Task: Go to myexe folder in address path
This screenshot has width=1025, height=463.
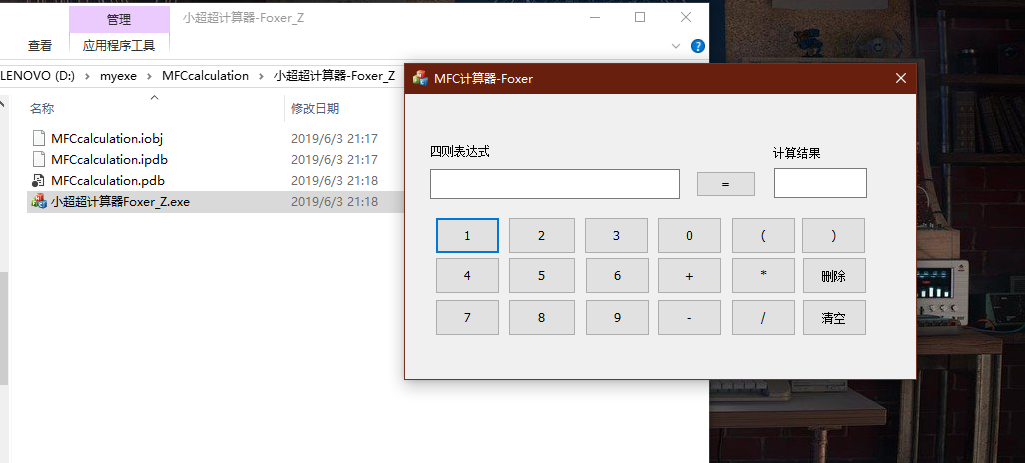Action: (118, 76)
